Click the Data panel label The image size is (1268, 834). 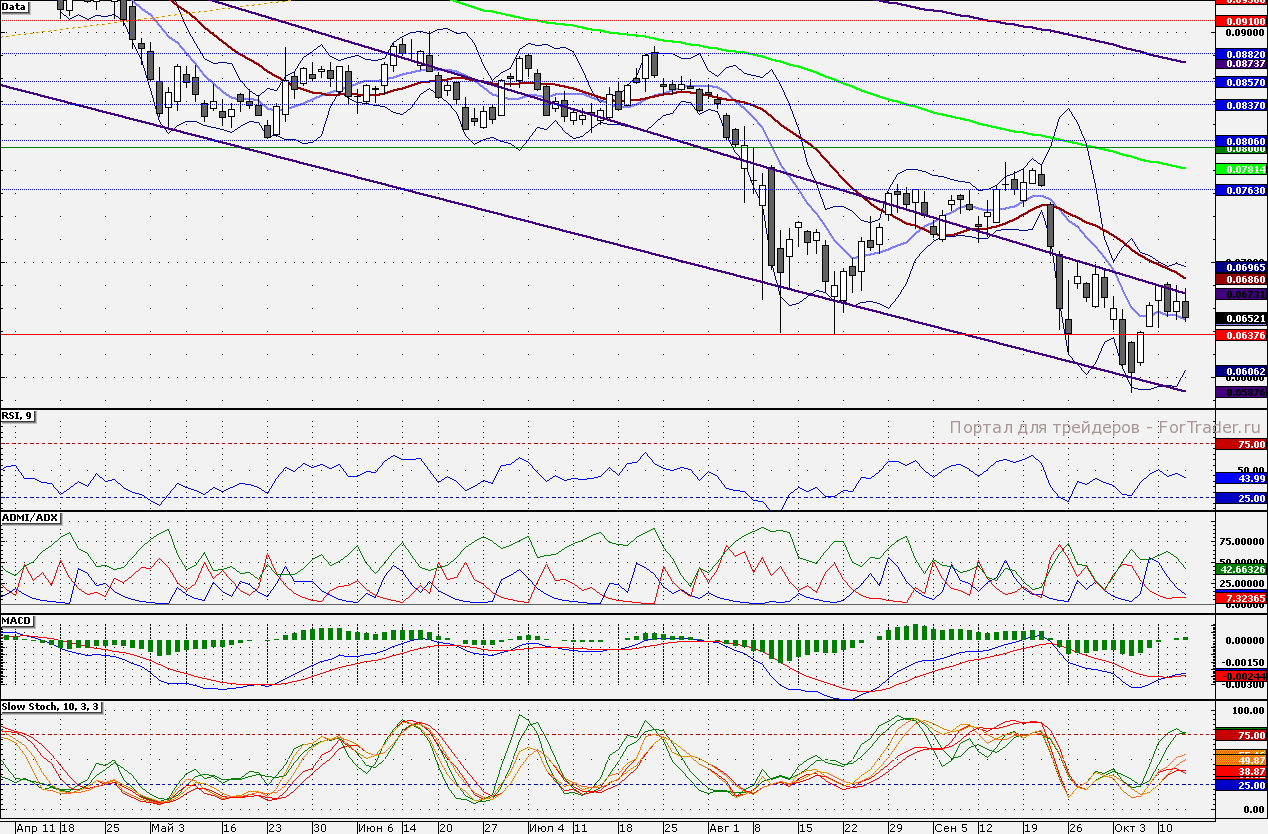(15, 6)
